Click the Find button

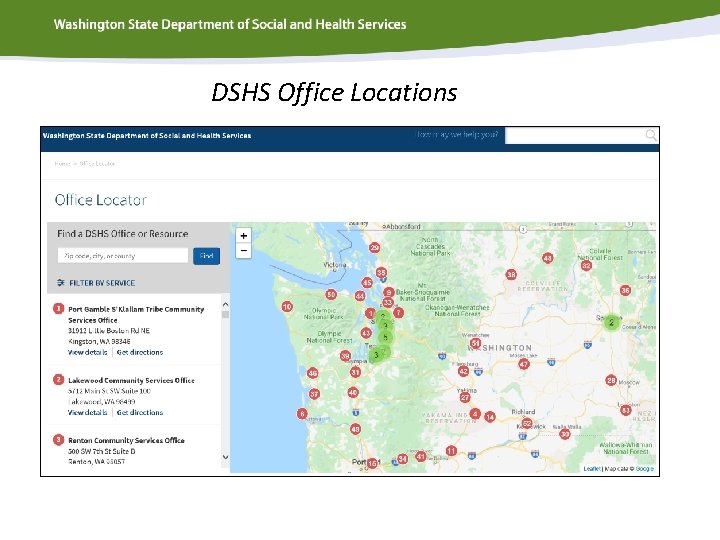pyautogui.click(x=206, y=256)
